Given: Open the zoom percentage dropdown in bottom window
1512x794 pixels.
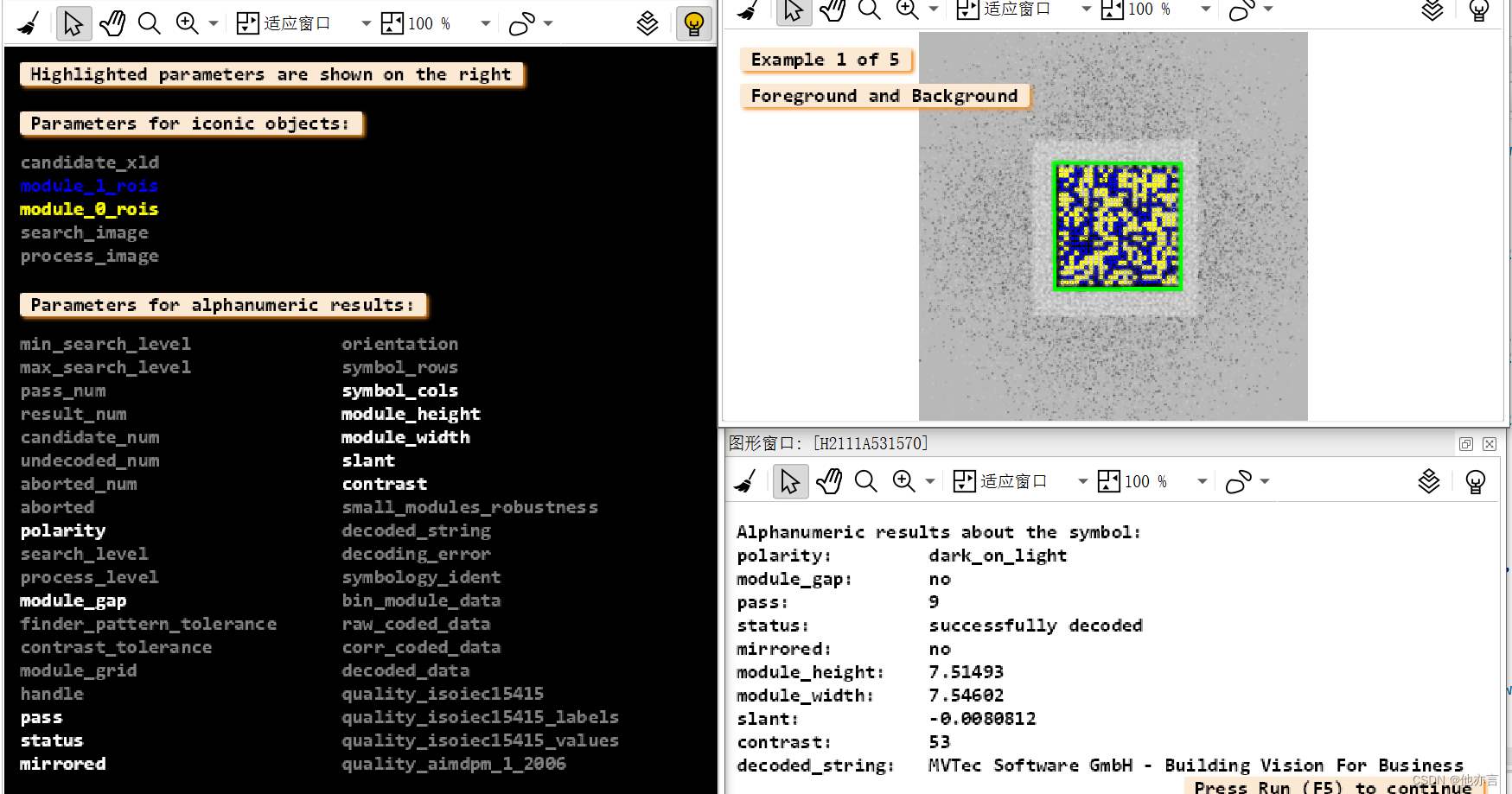Looking at the screenshot, I should (1203, 481).
